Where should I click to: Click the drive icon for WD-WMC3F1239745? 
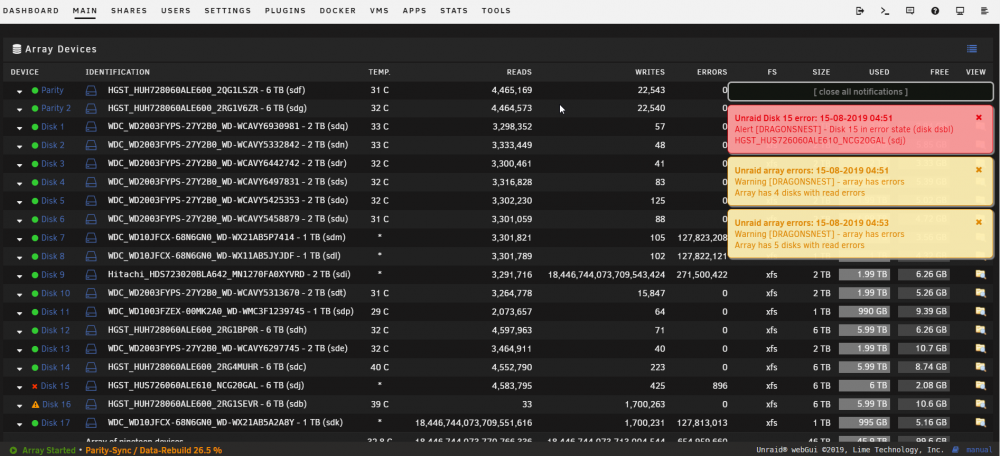click(91, 312)
